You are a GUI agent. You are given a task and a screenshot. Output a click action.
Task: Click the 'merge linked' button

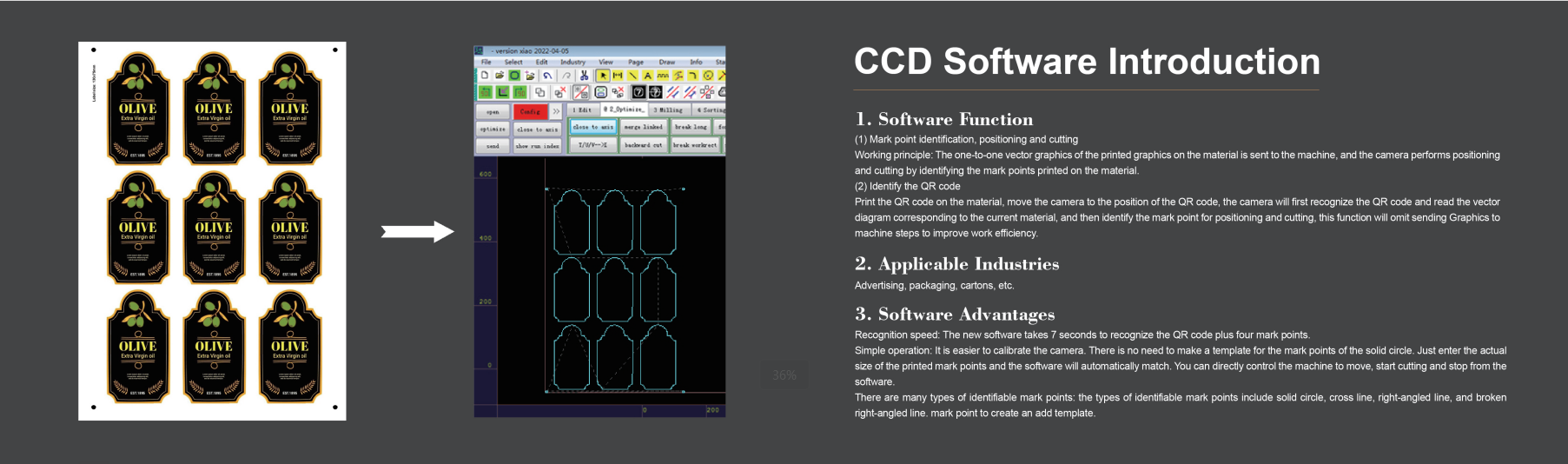click(x=643, y=128)
